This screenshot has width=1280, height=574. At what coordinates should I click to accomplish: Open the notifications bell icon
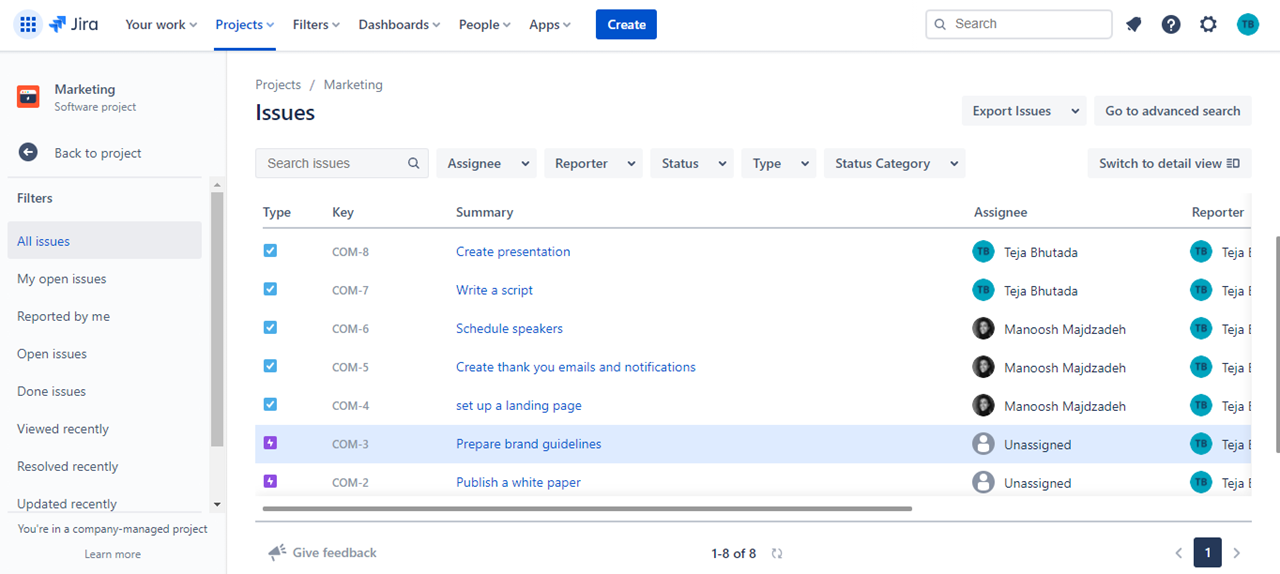[x=1133, y=24]
